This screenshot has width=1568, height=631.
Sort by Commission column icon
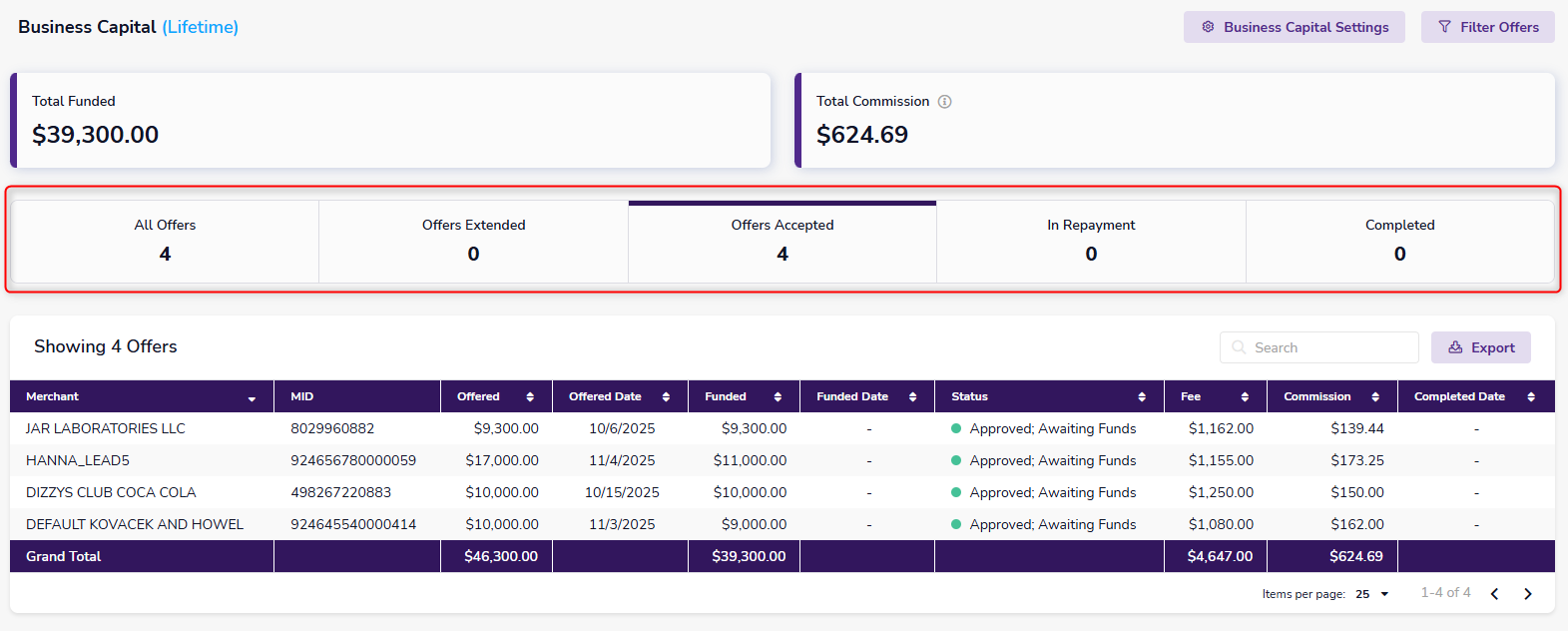[1375, 397]
